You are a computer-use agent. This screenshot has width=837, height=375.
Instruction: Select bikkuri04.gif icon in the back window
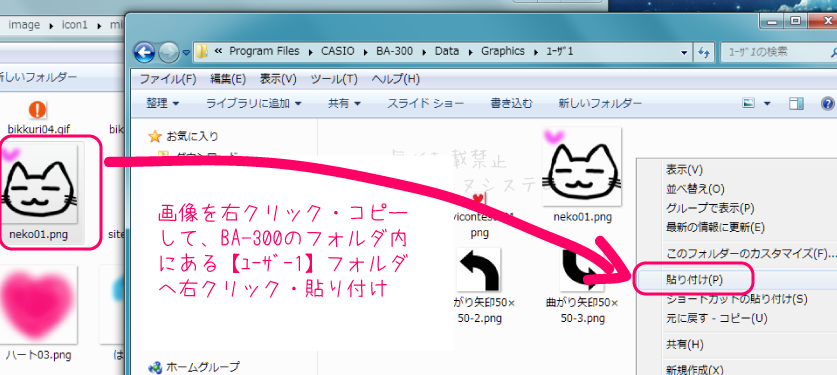(x=38, y=110)
